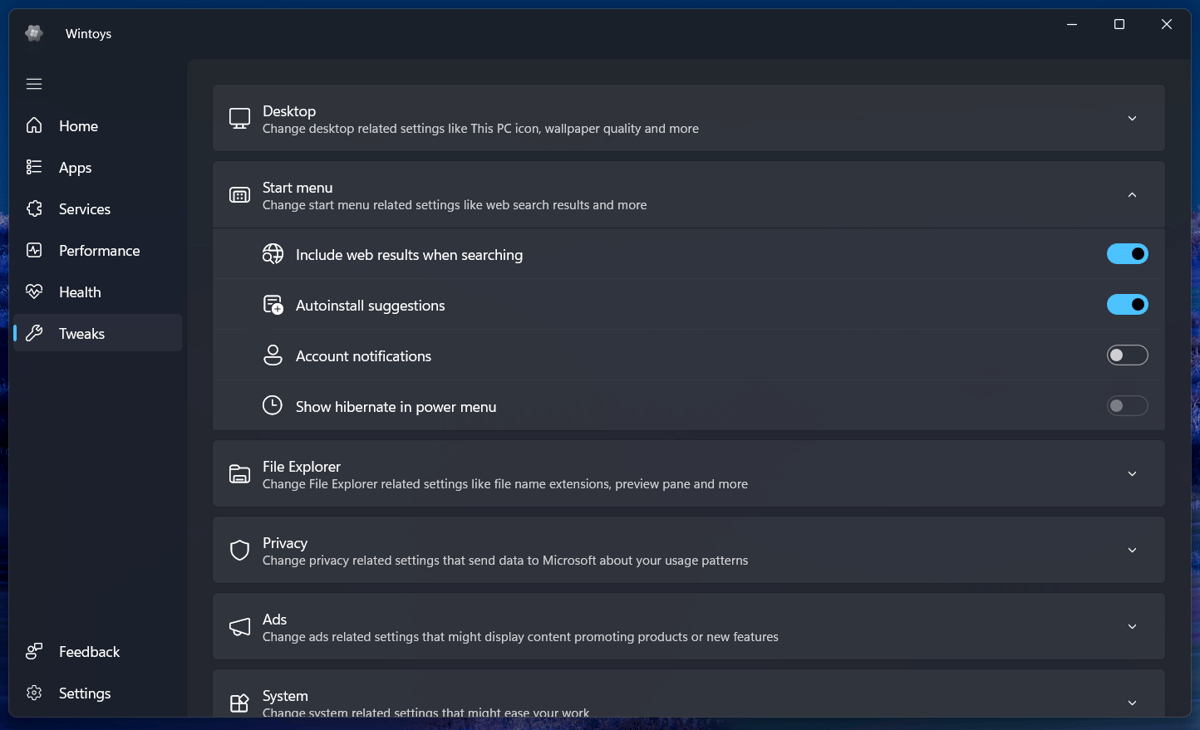Click the Services sidebar icon
This screenshot has height=730, width=1200.
point(34,209)
